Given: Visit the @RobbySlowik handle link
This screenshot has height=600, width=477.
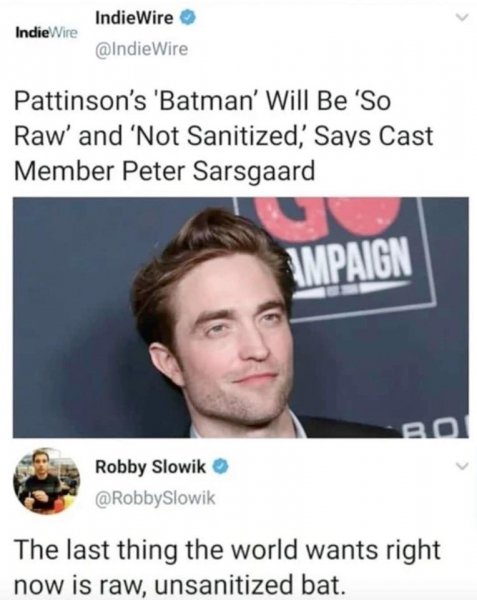Looking at the screenshot, I should (155, 498).
